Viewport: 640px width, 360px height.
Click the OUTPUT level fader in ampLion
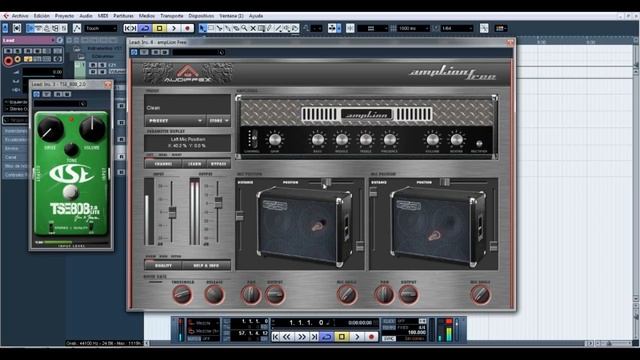[218, 202]
